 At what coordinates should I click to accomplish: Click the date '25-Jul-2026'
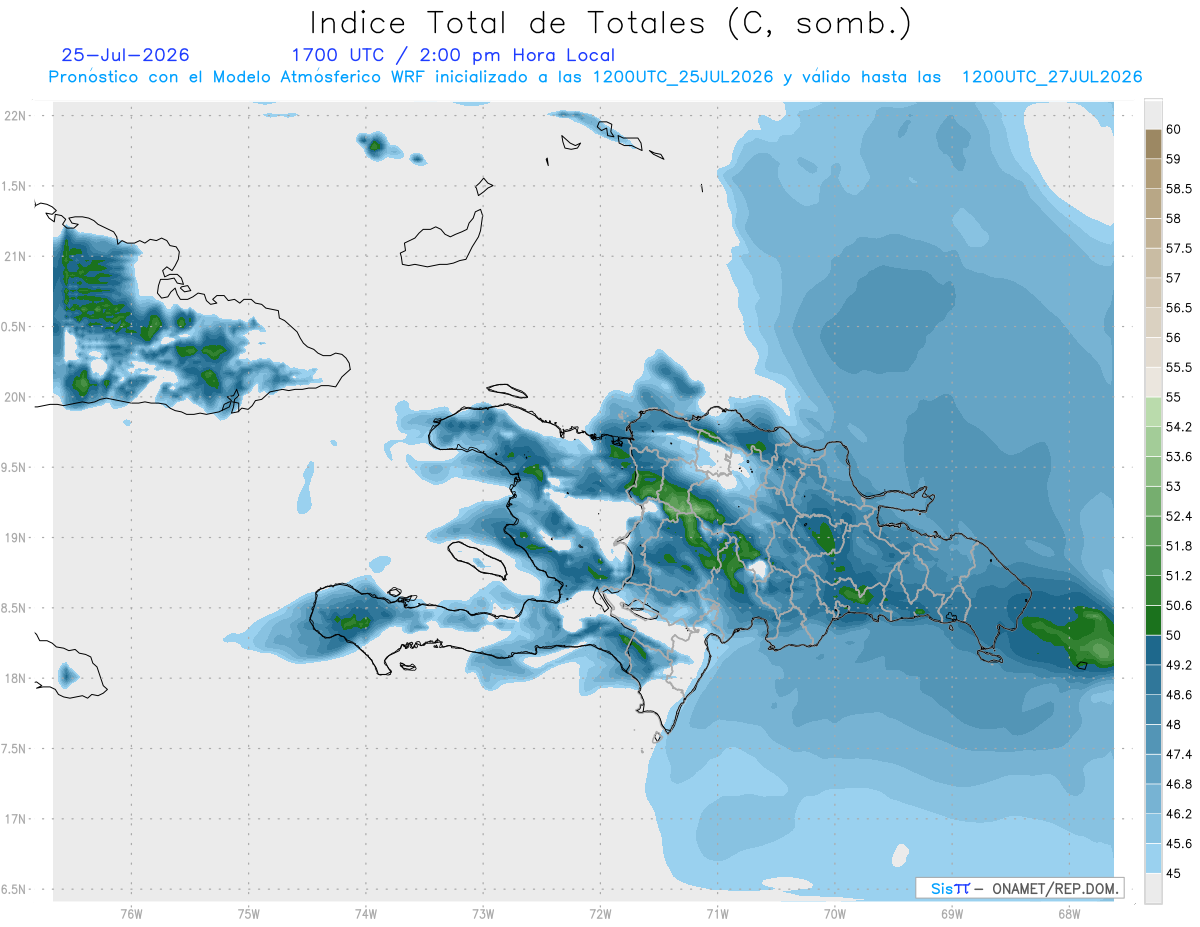[x=125, y=55]
